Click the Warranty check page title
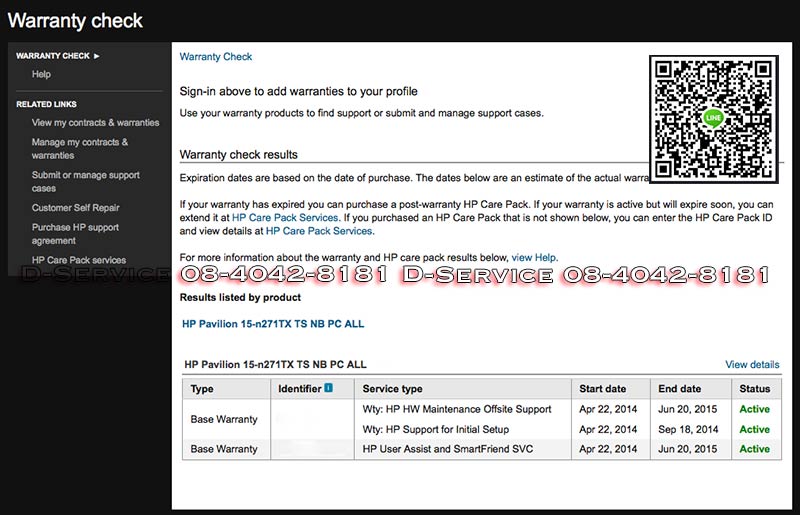 pyautogui.click(x=76, y=21)
